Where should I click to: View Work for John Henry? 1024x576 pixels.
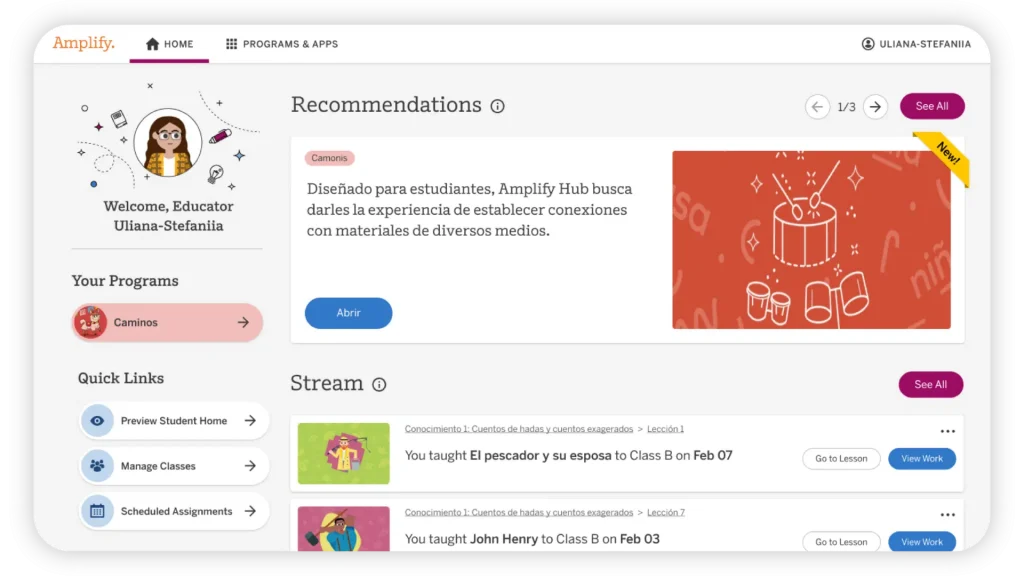click(x=921, y=541)
